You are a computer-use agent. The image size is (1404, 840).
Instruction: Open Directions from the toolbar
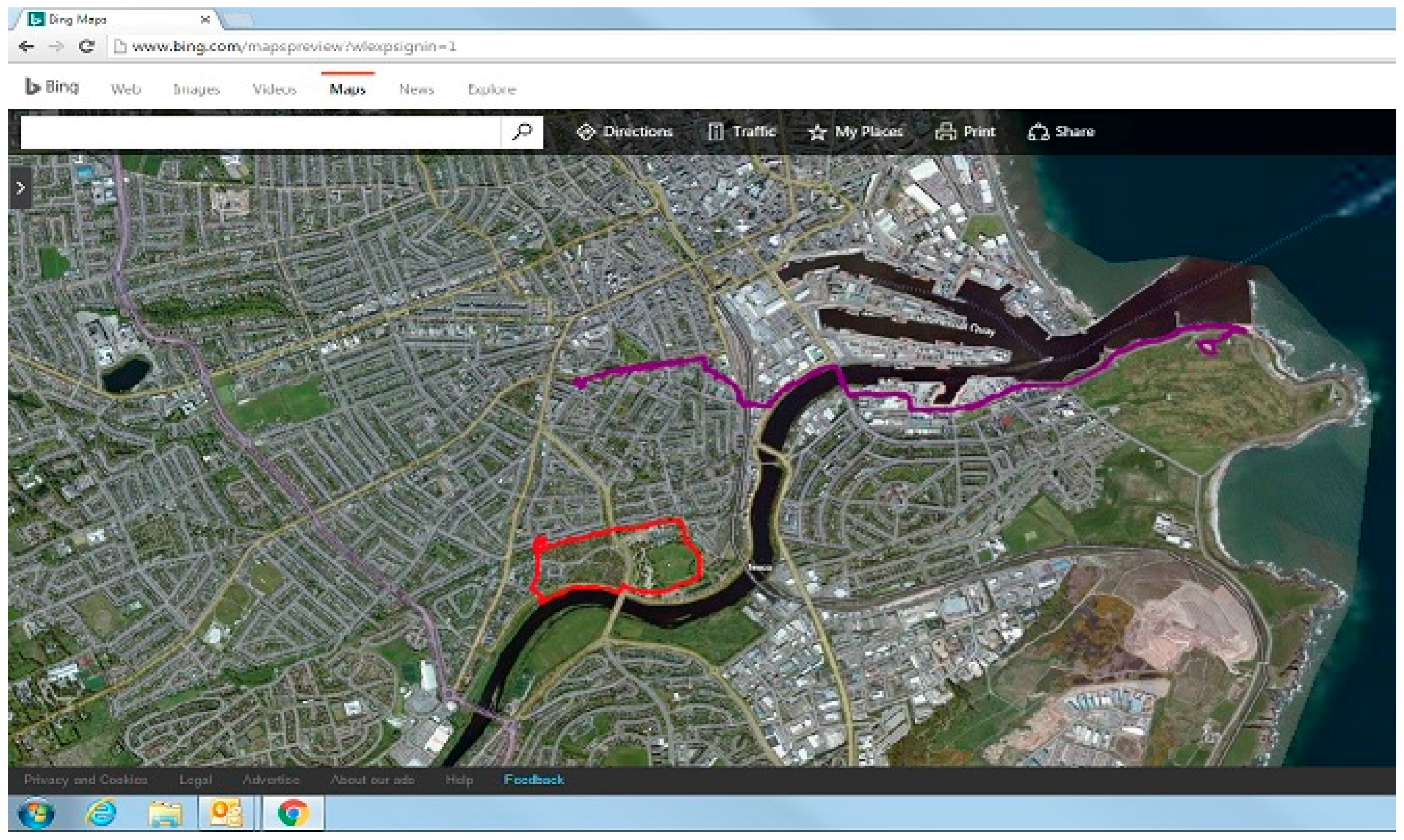625,132
